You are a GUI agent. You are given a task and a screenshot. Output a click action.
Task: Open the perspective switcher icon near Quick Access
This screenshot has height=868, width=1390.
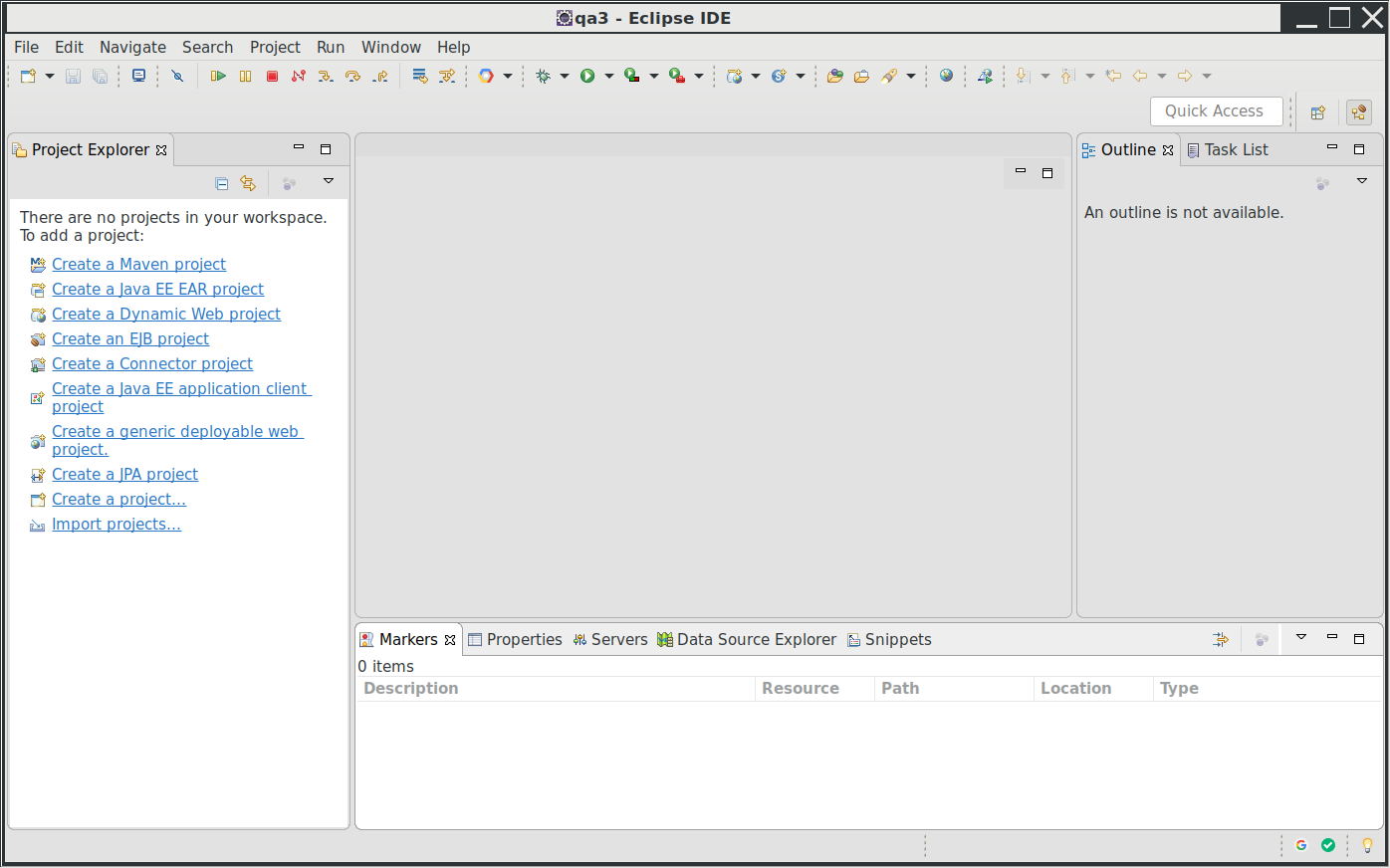1318,111
